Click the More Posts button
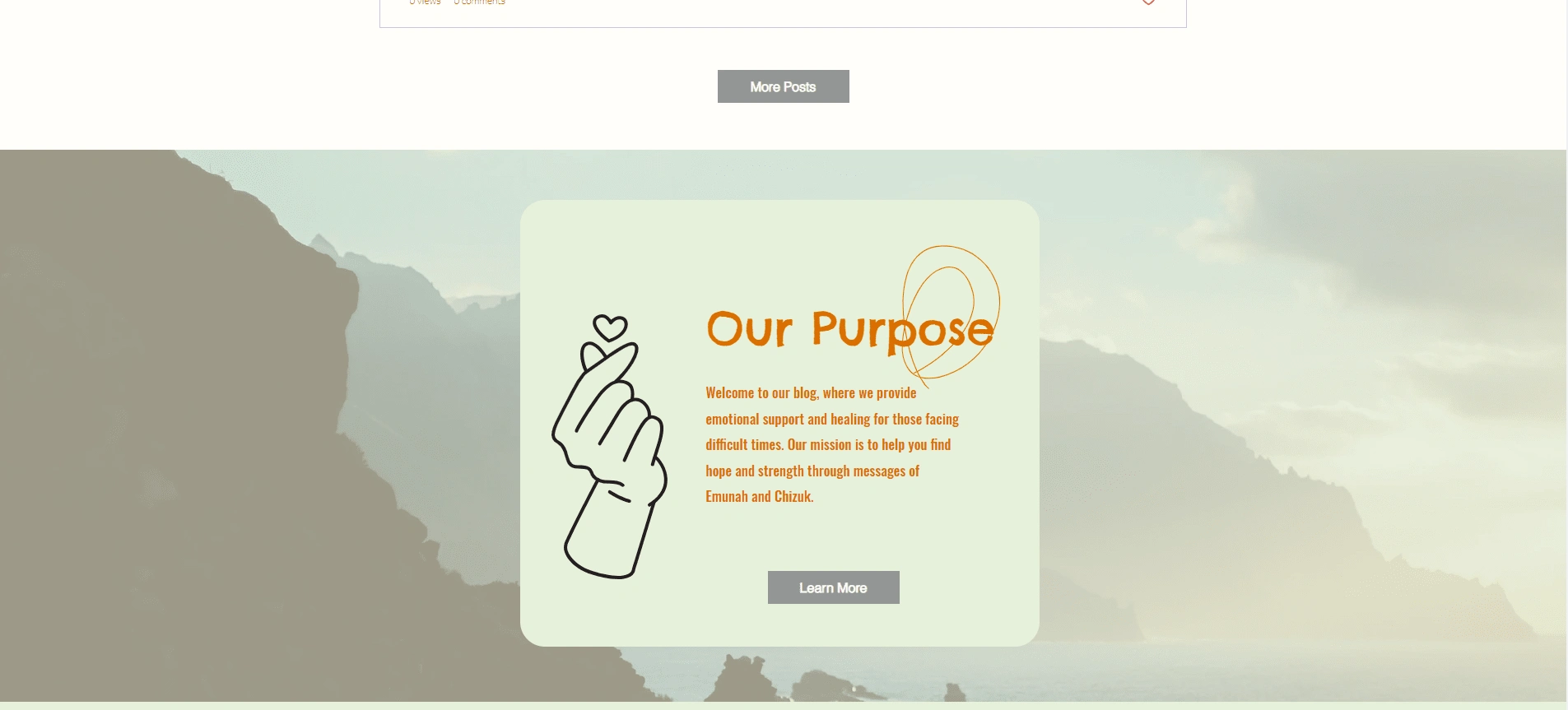The height and width of the screenshot is (710, 1568). coord(783,86)
